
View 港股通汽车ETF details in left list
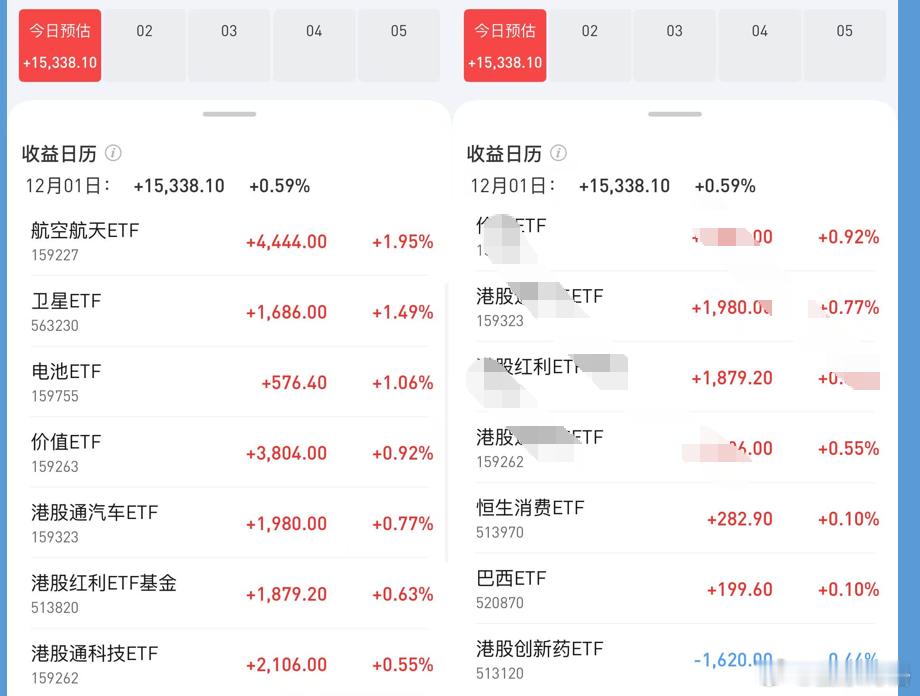[x=230, y=523]
